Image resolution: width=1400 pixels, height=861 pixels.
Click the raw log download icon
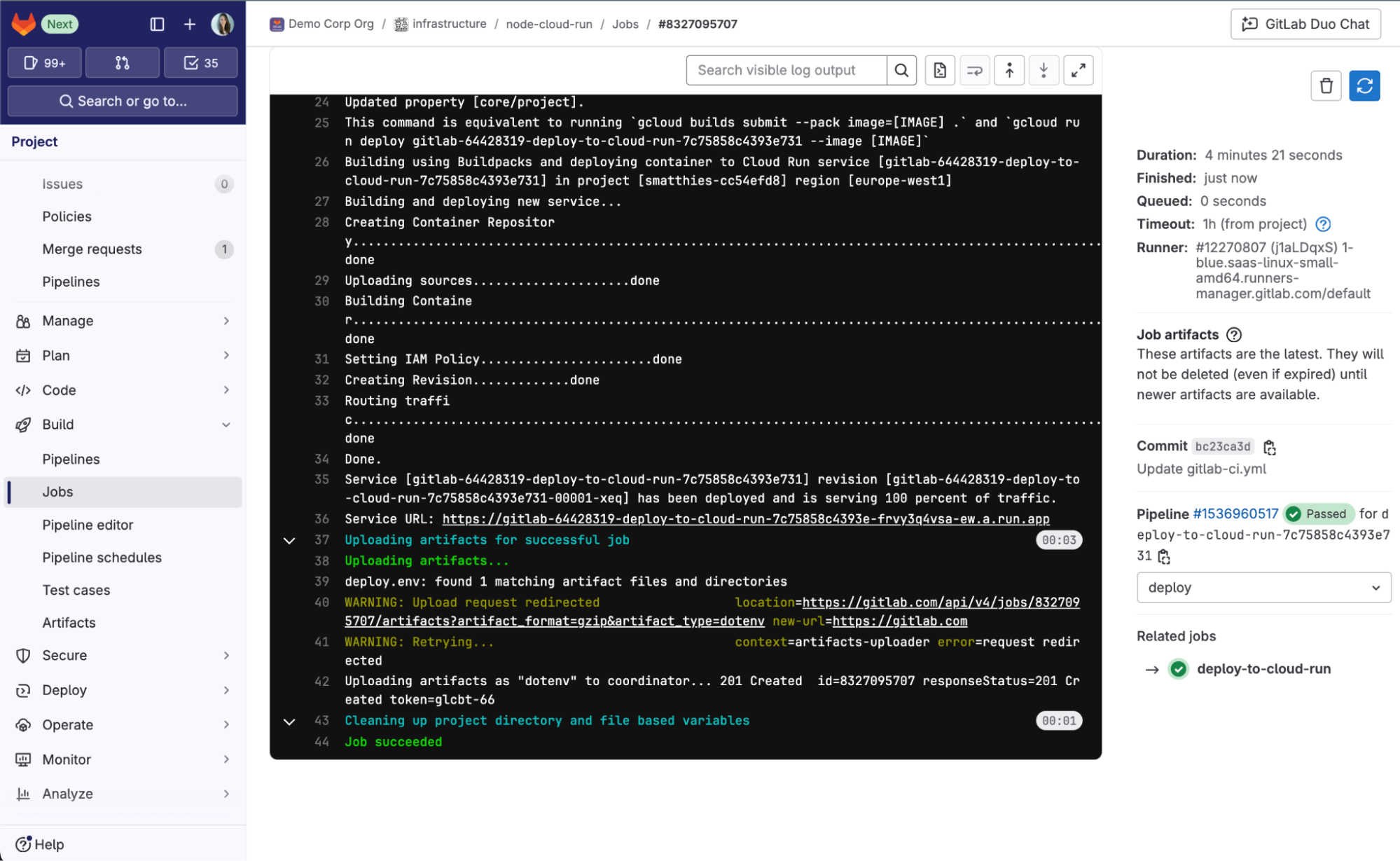click(x=940, y=70)
